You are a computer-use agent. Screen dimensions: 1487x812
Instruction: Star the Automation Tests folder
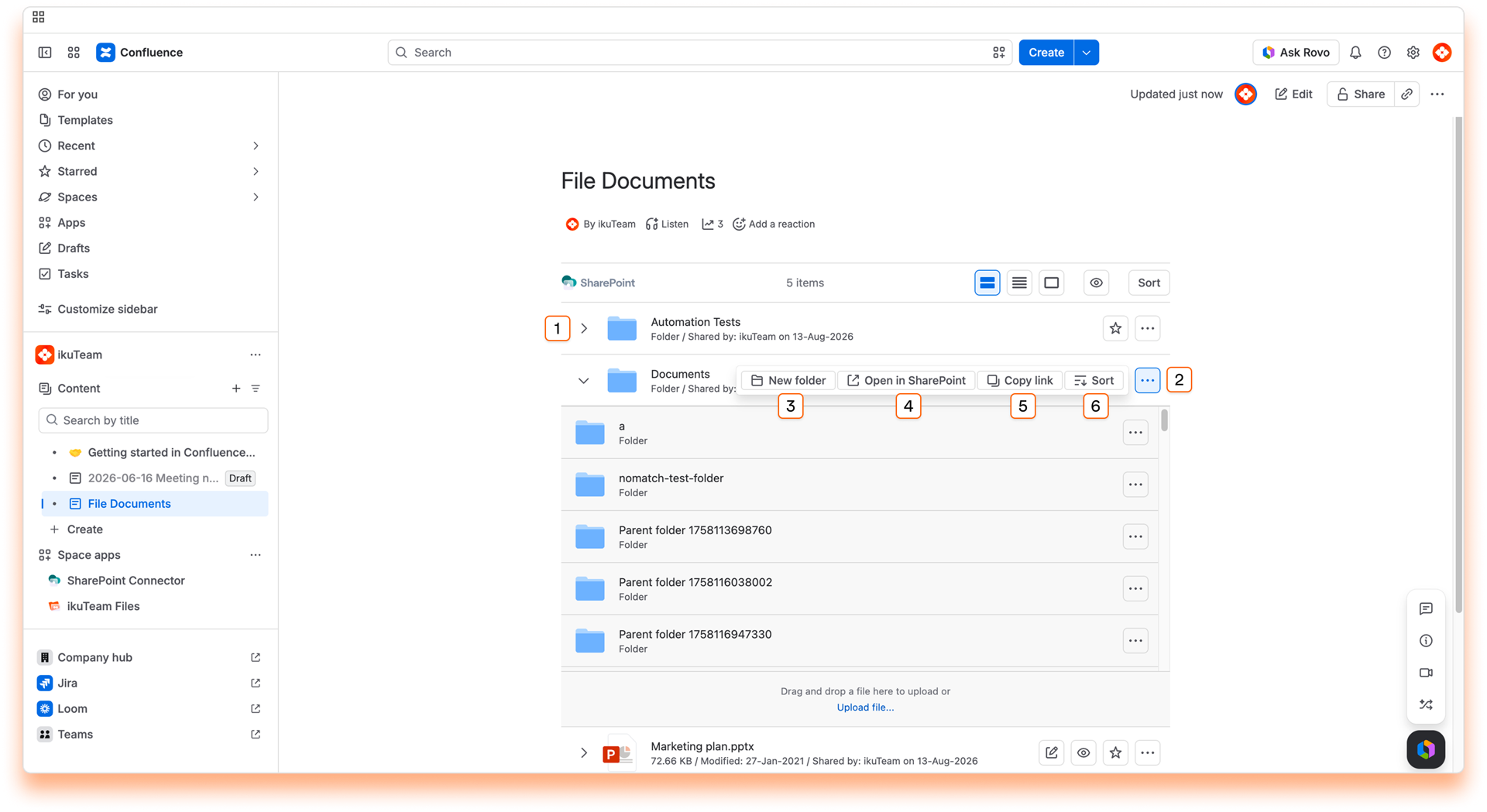(x=1115, y=328)
